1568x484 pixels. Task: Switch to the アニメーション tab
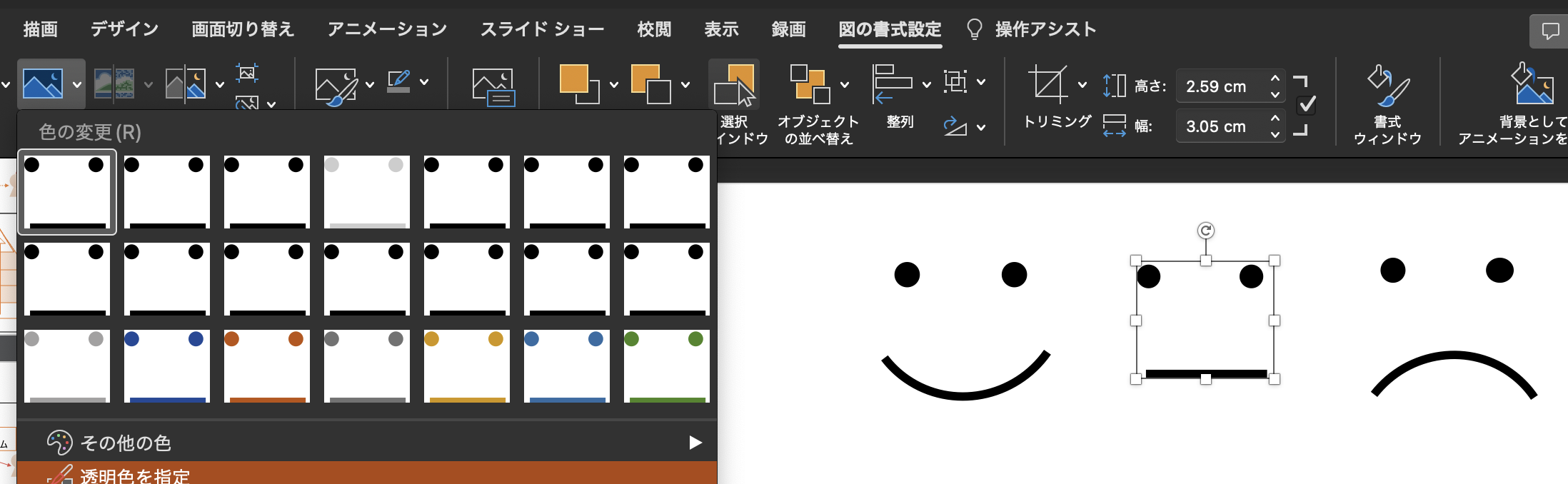387,29
